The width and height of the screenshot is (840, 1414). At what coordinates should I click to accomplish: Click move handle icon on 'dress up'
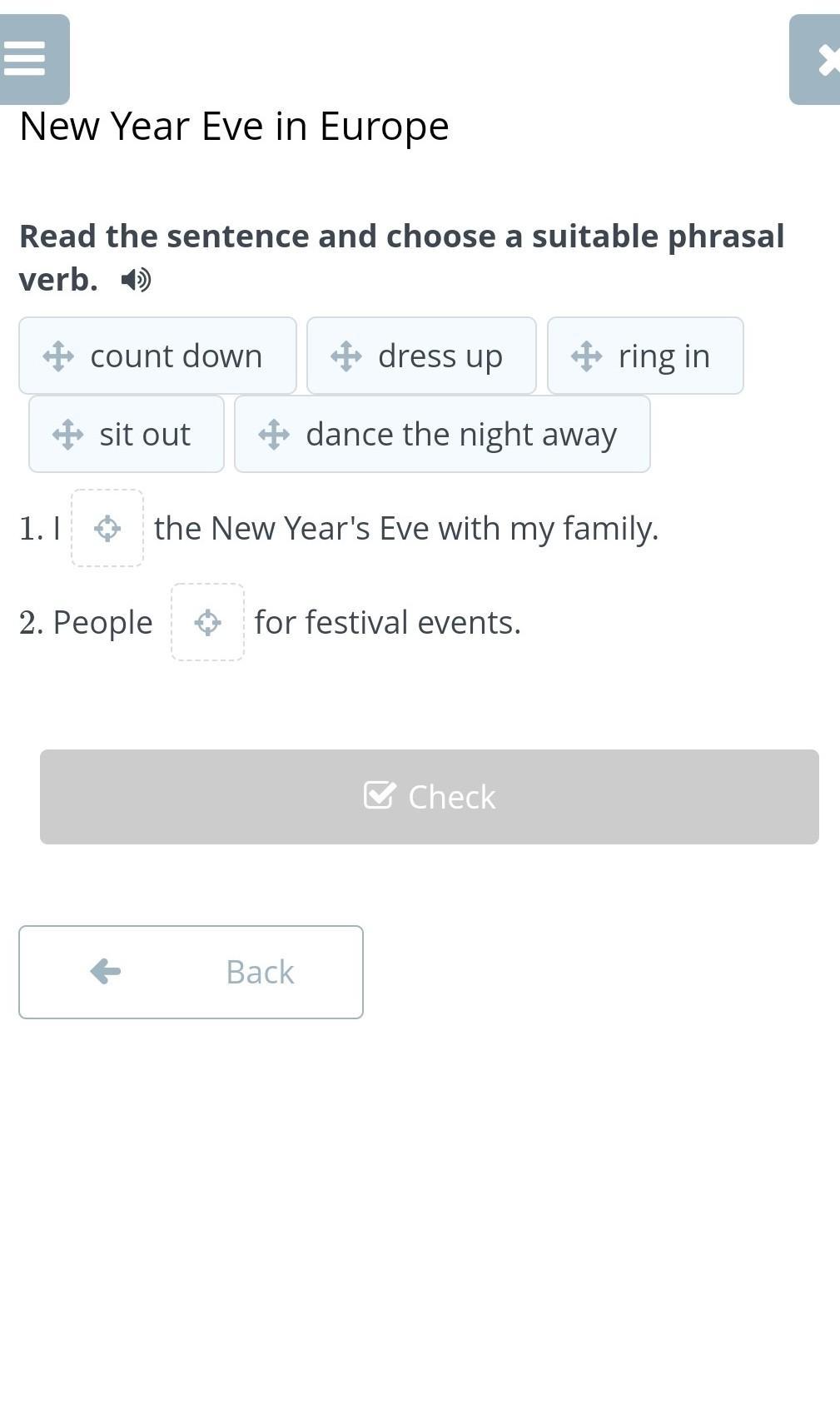(346, 356)
